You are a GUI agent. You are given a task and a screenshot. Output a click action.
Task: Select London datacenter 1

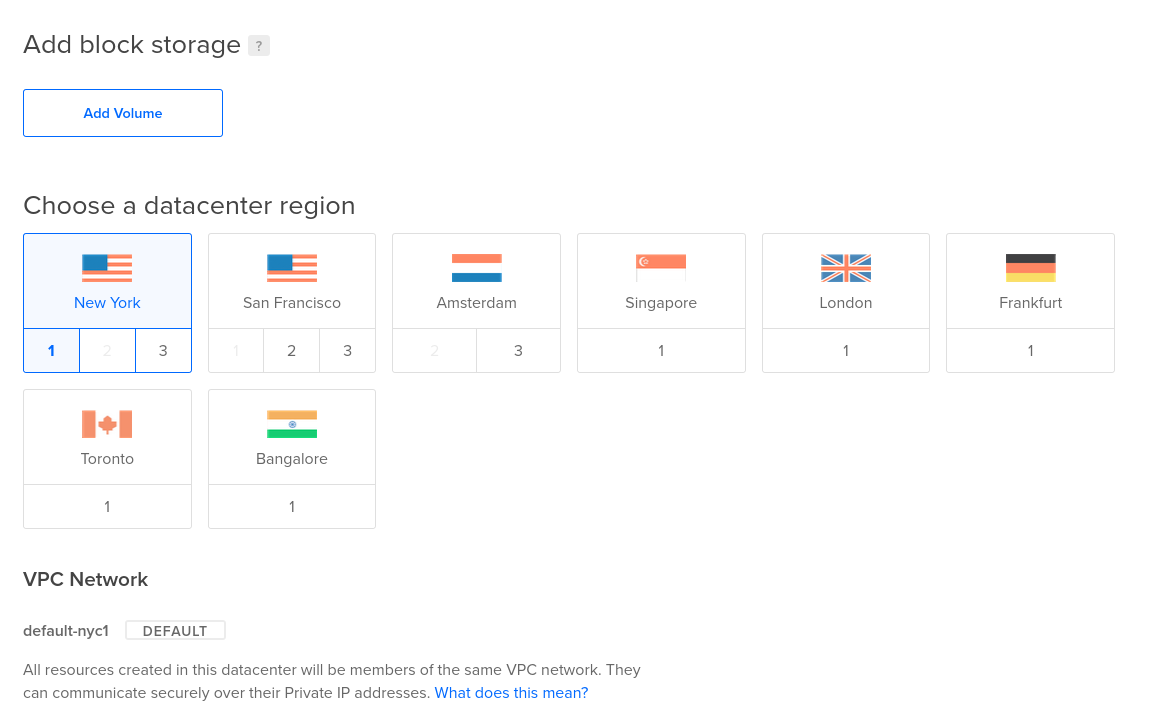tap(846, 351)
